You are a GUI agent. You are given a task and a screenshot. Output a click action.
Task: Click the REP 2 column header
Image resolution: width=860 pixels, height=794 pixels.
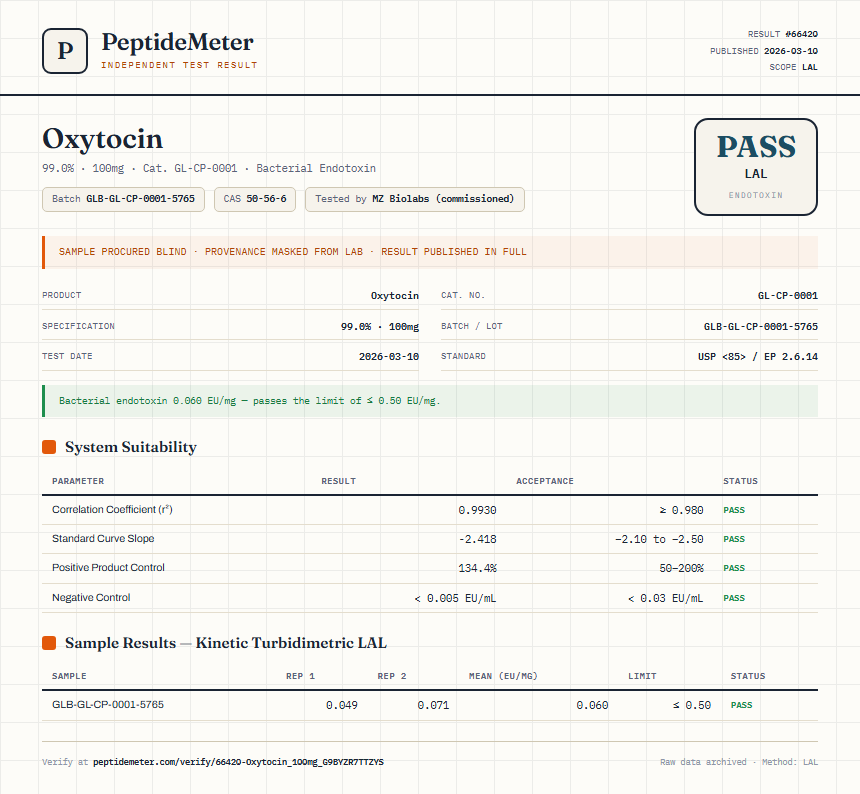tap(392, 676)
